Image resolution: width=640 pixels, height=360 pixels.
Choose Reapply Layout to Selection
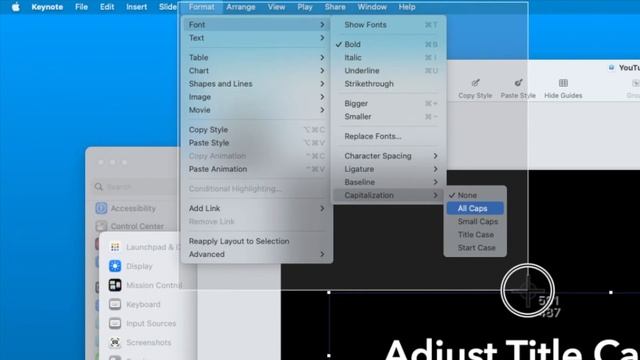(257, 241)
